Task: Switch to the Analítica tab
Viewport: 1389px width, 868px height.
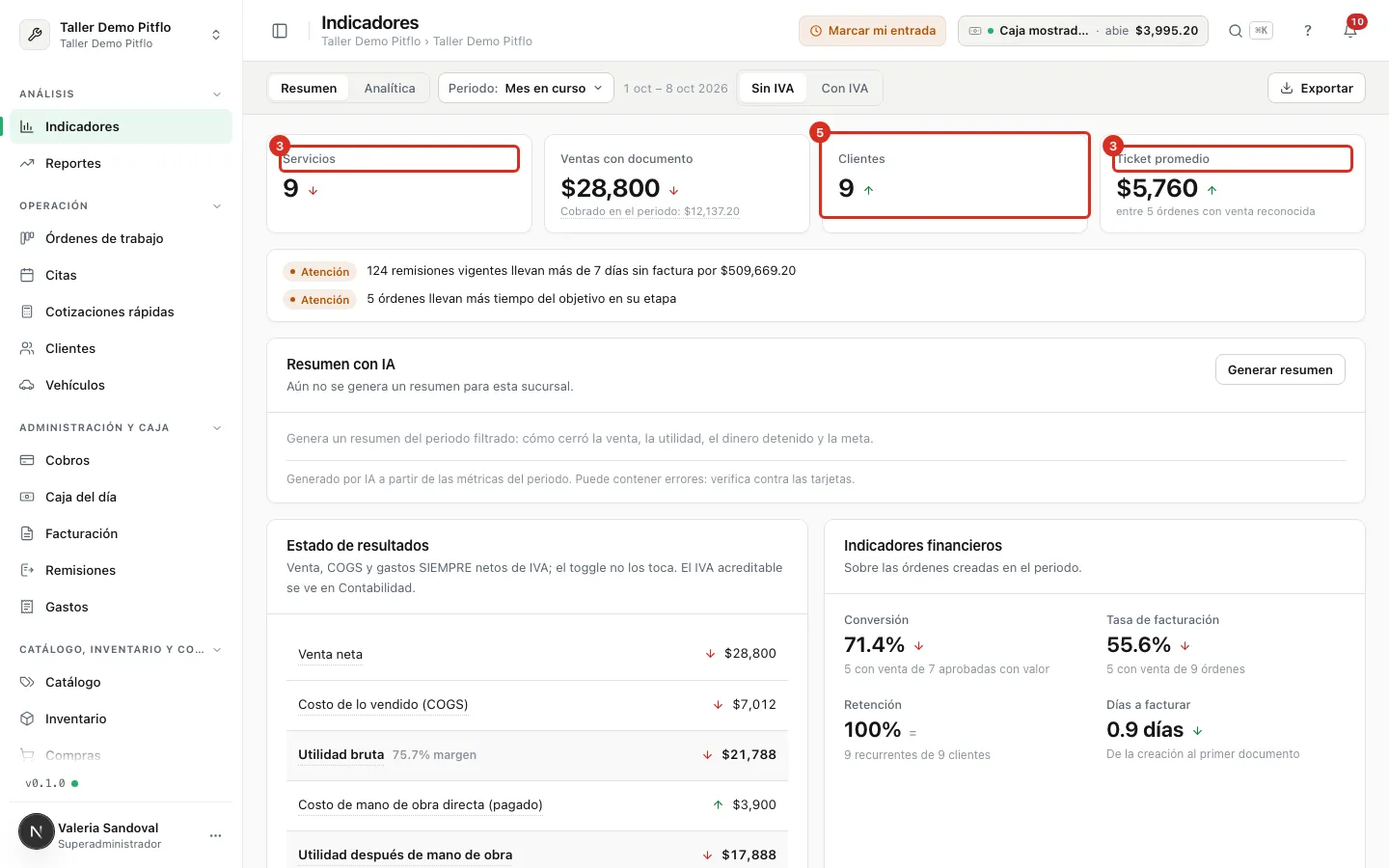Action: pos(390,88)
